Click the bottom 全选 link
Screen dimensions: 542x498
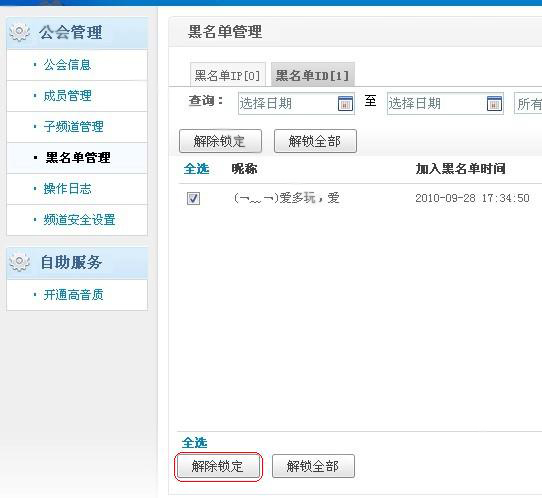click(x=195, y=443)
